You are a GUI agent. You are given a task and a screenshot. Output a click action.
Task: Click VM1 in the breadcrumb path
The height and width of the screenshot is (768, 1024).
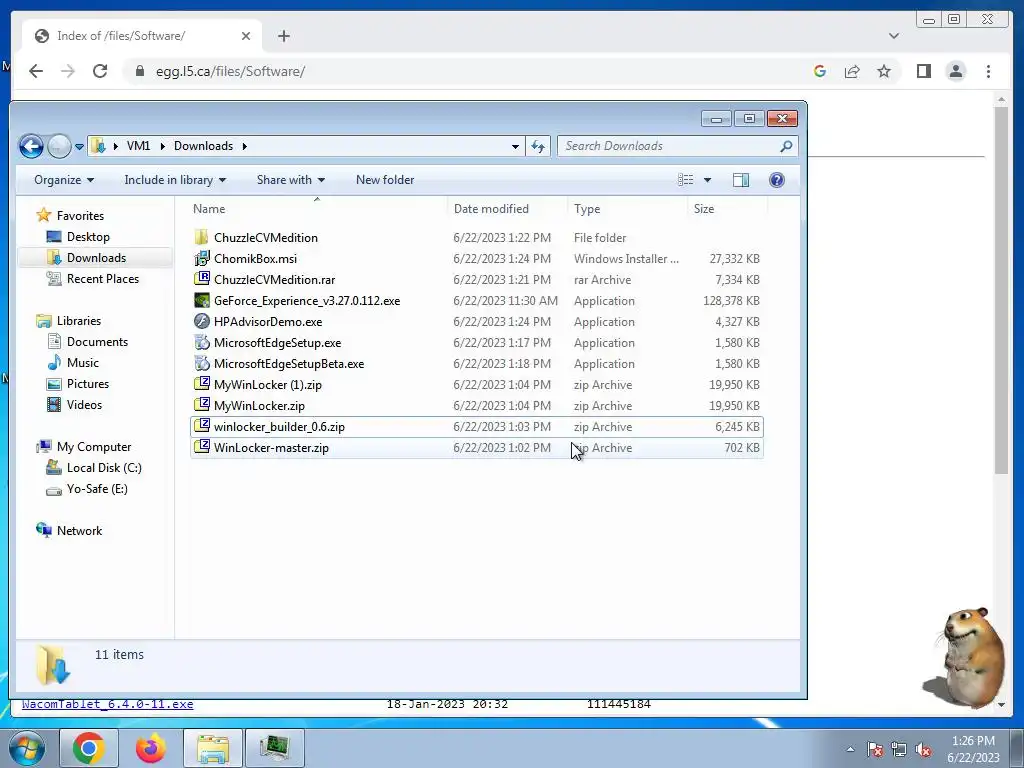[x=138, y=146]
